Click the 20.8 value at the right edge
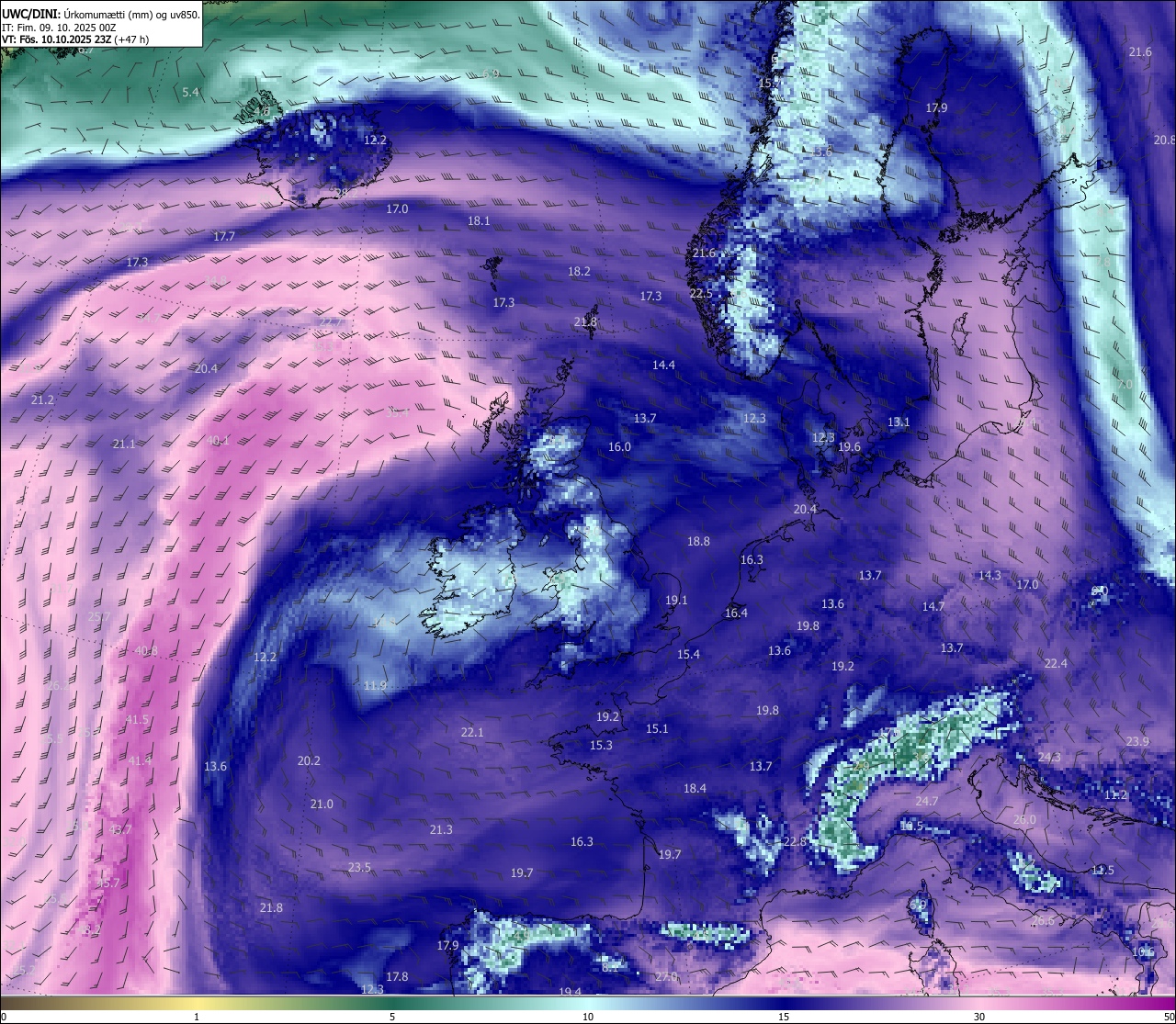1176x1024 pixels. pos(1164,140)
